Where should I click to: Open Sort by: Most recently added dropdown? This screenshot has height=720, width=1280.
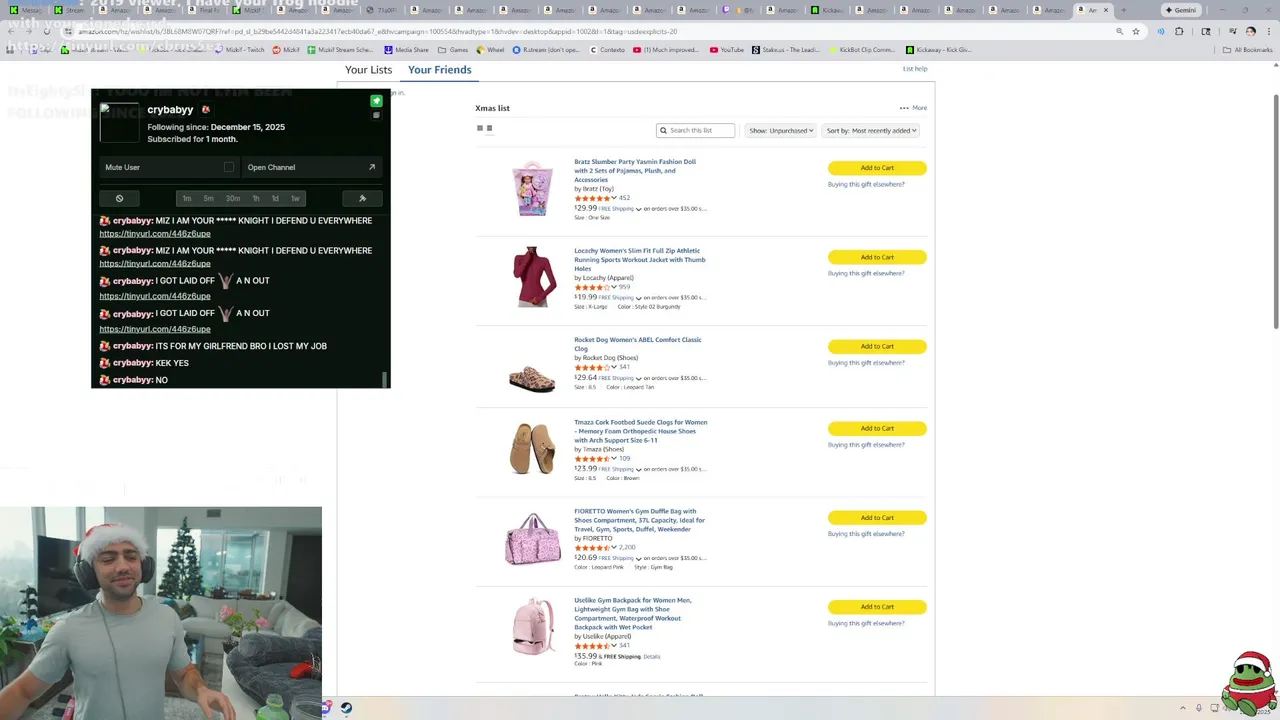pyautogui.click(x=871, y=130)
